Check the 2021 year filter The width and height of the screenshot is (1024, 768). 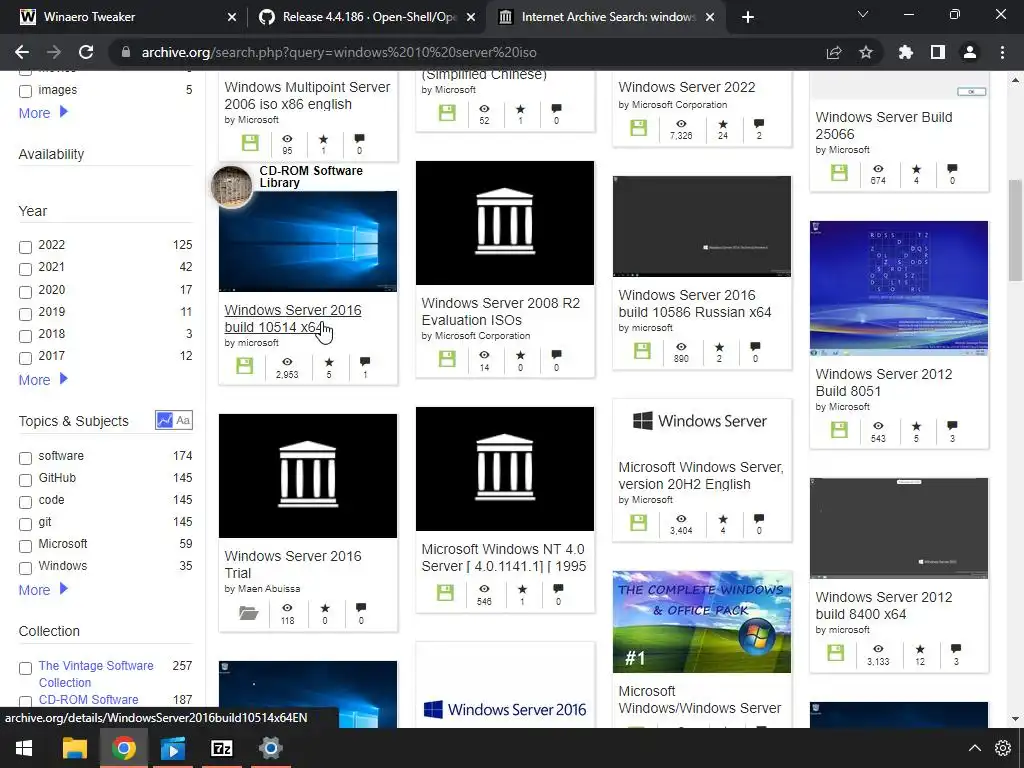pyautogui.click(x=25, y=269)
